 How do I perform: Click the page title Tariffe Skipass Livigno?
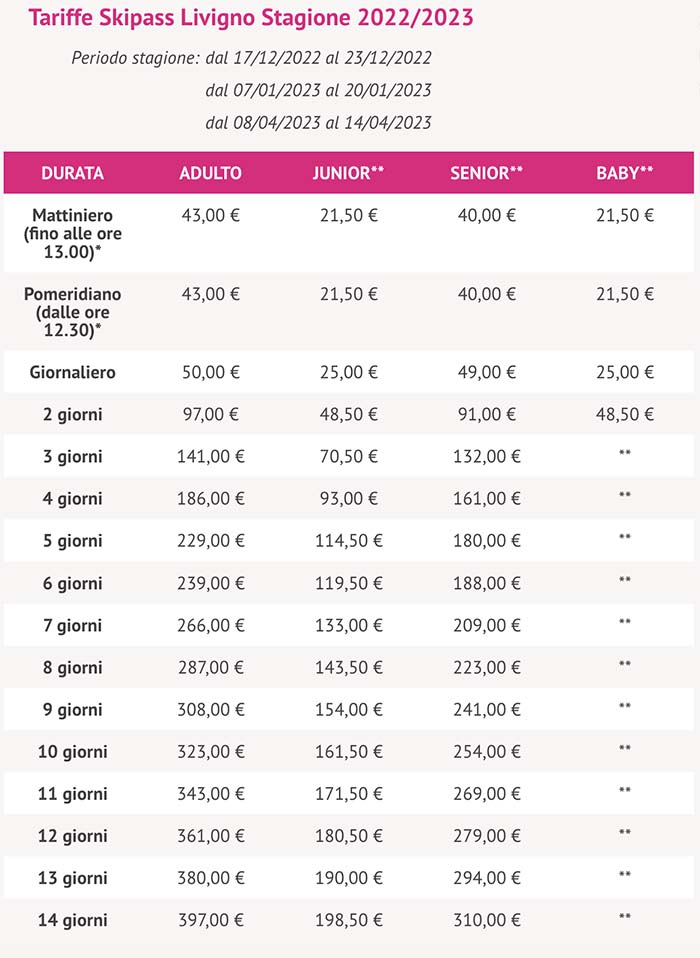(251, 18)
